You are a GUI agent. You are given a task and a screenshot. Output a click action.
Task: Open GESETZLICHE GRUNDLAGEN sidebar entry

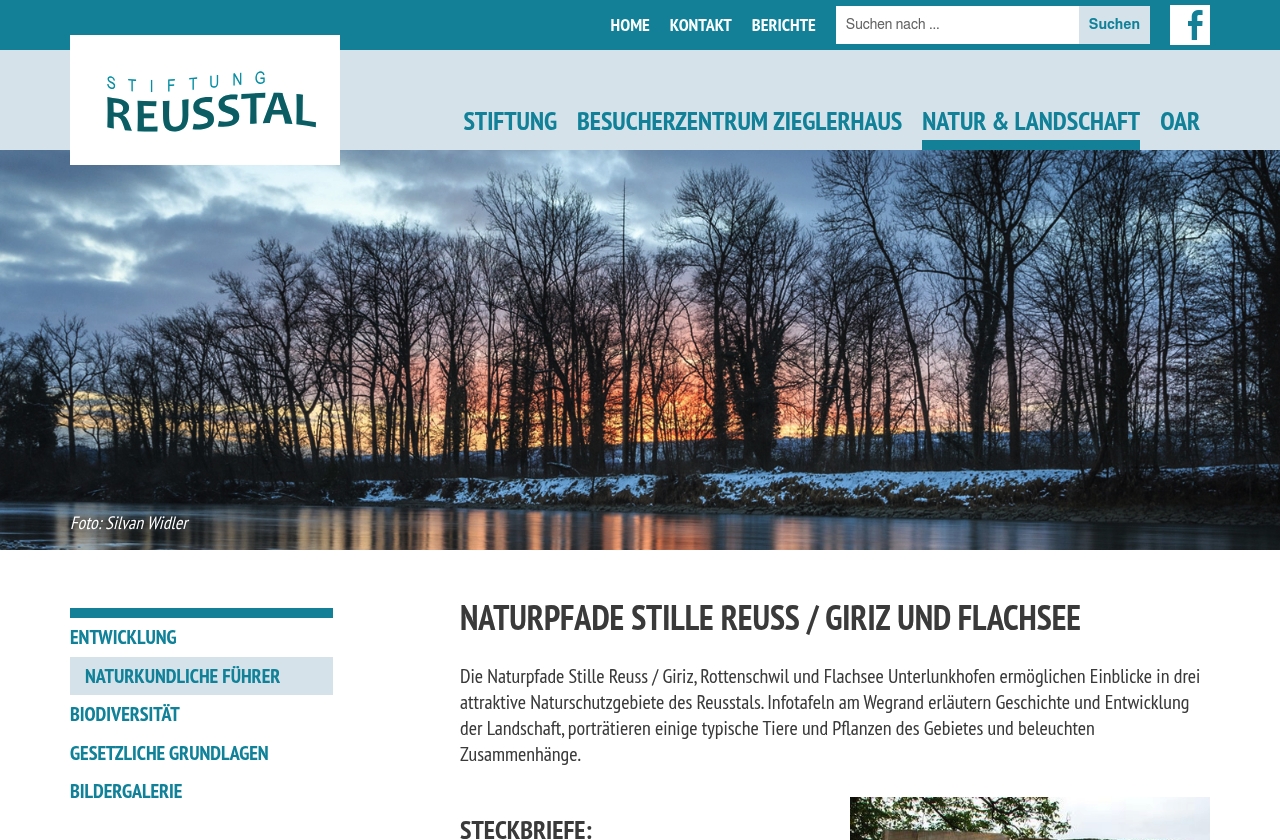(x=169, y=753)
